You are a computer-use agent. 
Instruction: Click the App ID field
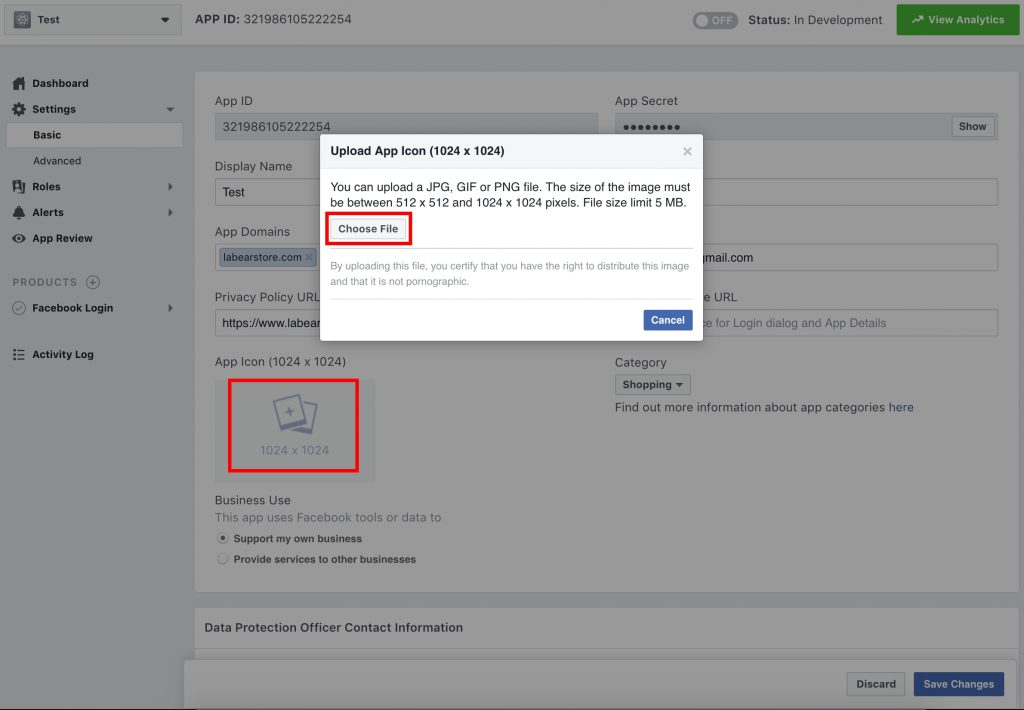406,127
